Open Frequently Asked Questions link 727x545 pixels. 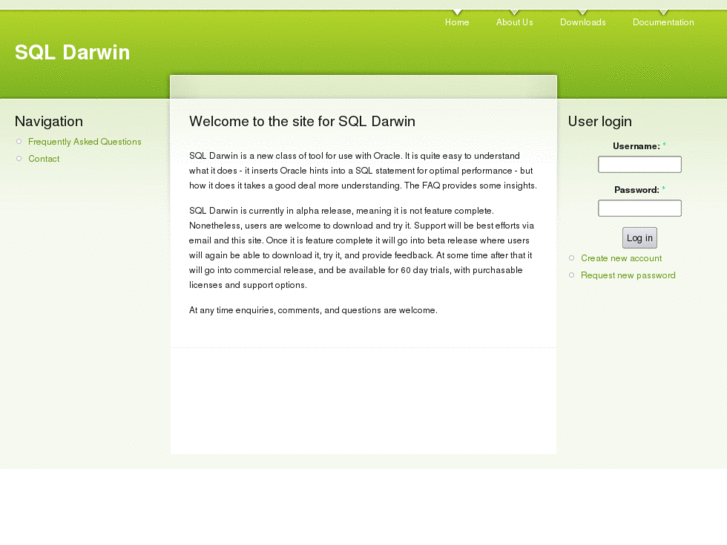click(85, 142)
